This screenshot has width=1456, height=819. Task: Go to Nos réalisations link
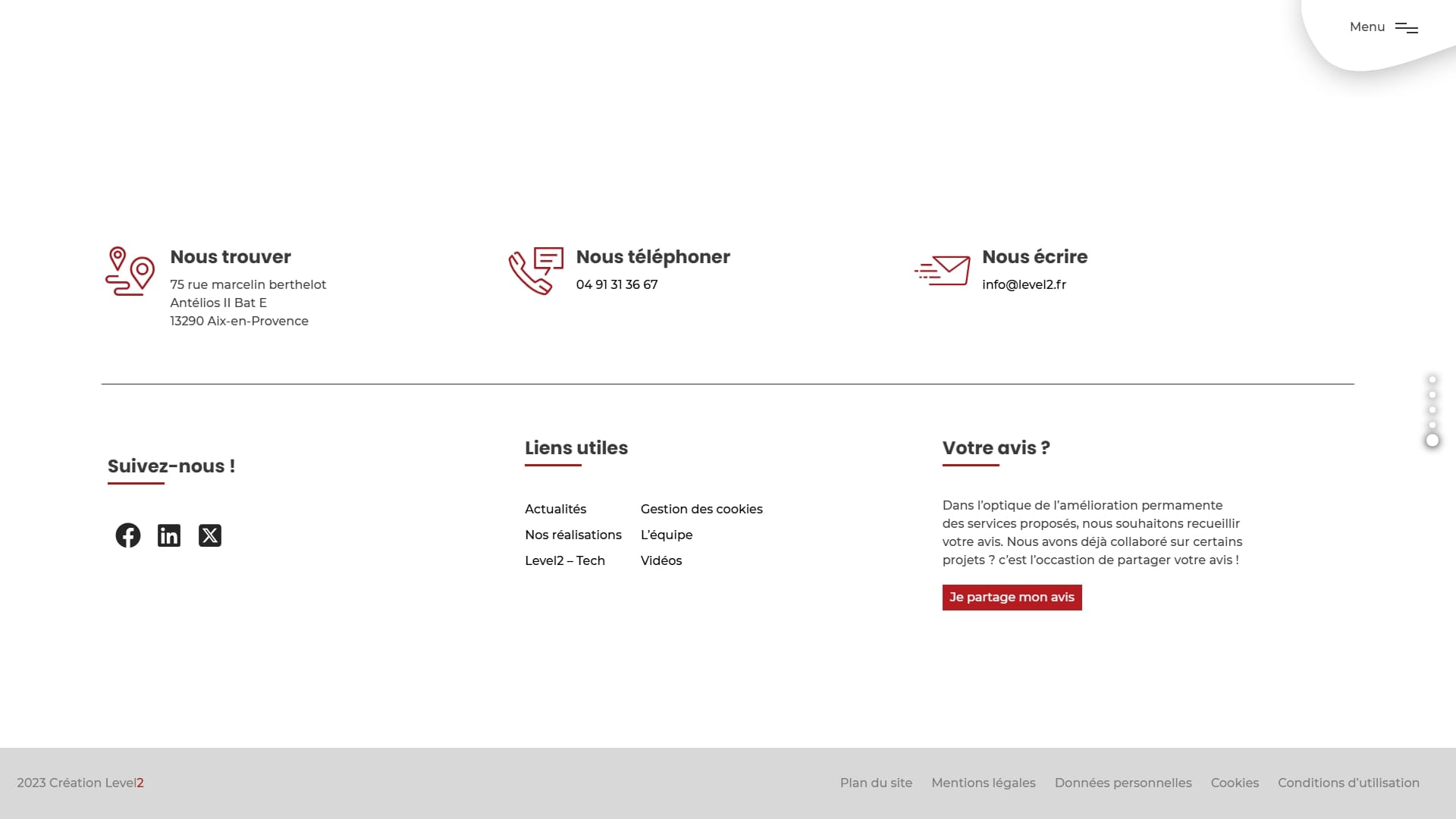pos(573,535)
